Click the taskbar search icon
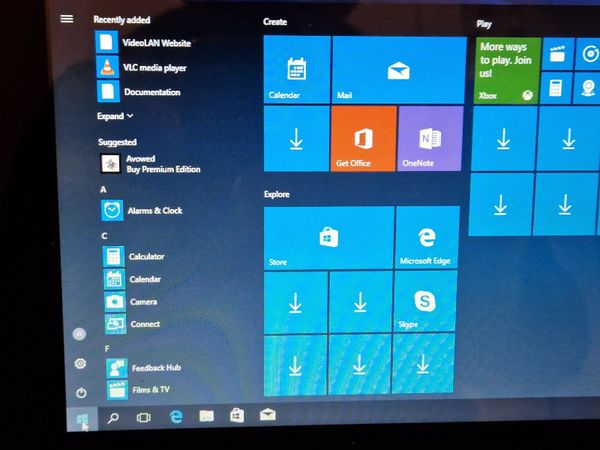The height and width of the screenshot is (450, 600). click(x=113, y=416)
